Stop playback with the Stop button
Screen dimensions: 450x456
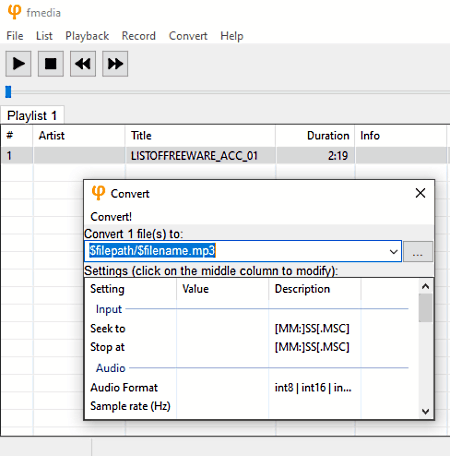tap(51, 64)
